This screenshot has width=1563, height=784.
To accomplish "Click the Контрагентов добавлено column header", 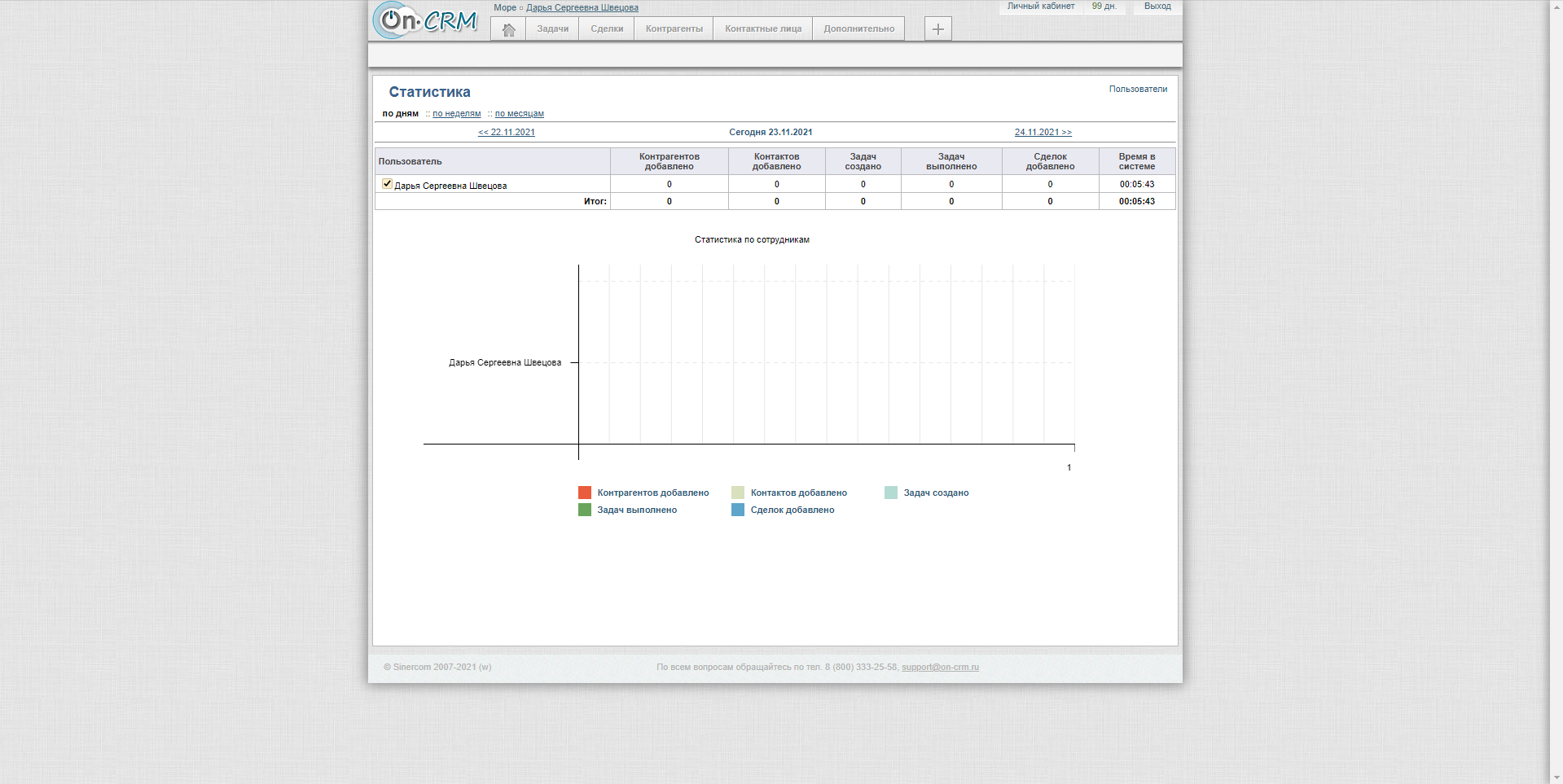I will tap(670, 161).
